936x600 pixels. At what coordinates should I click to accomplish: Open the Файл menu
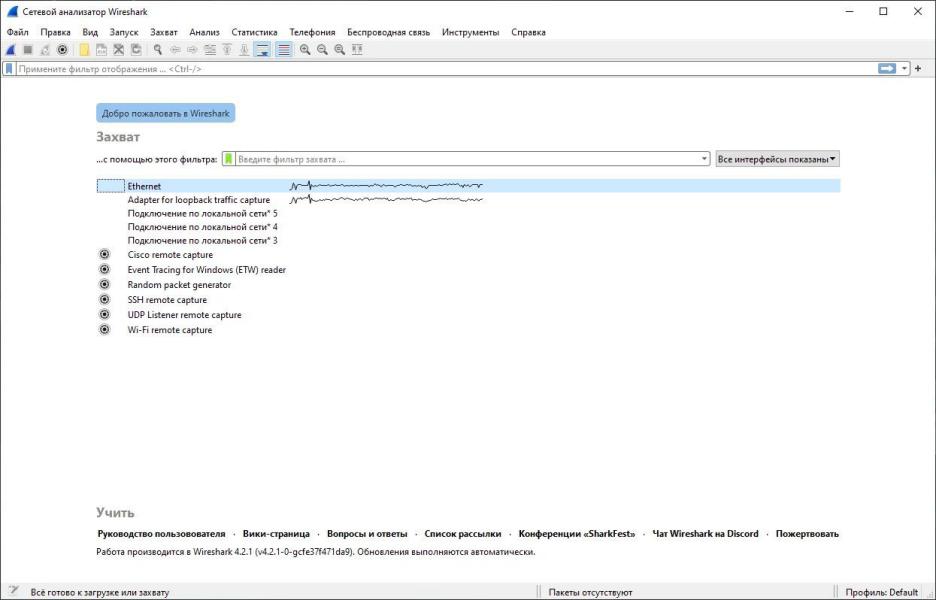(x=18, y=32)
